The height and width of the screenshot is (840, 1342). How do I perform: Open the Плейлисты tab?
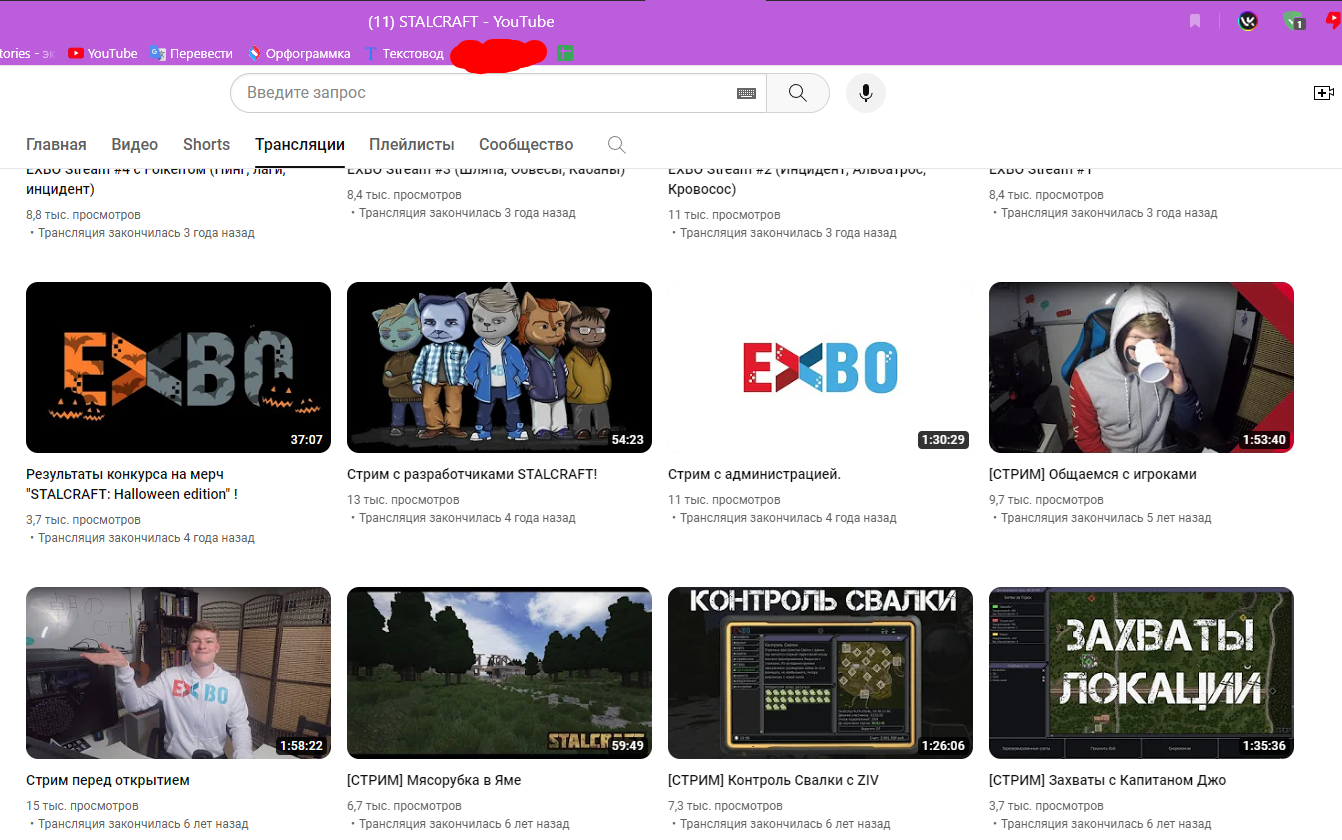click(412, 145)
